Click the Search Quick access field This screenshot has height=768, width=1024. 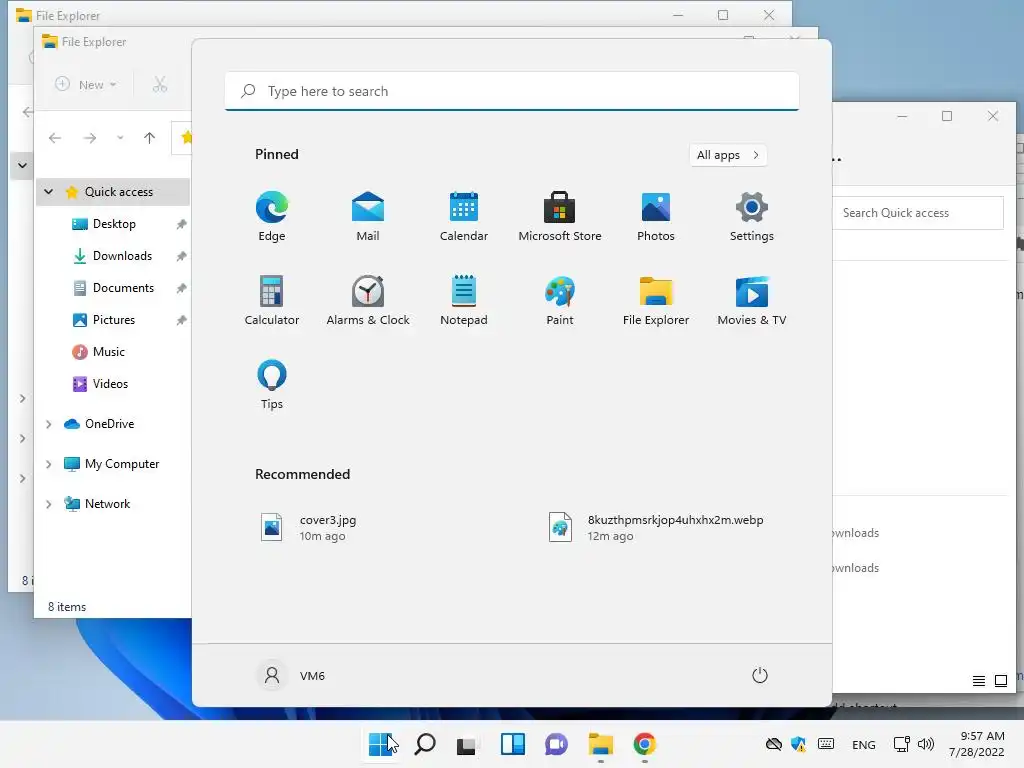pyautogui.click(x=918, y=213)
